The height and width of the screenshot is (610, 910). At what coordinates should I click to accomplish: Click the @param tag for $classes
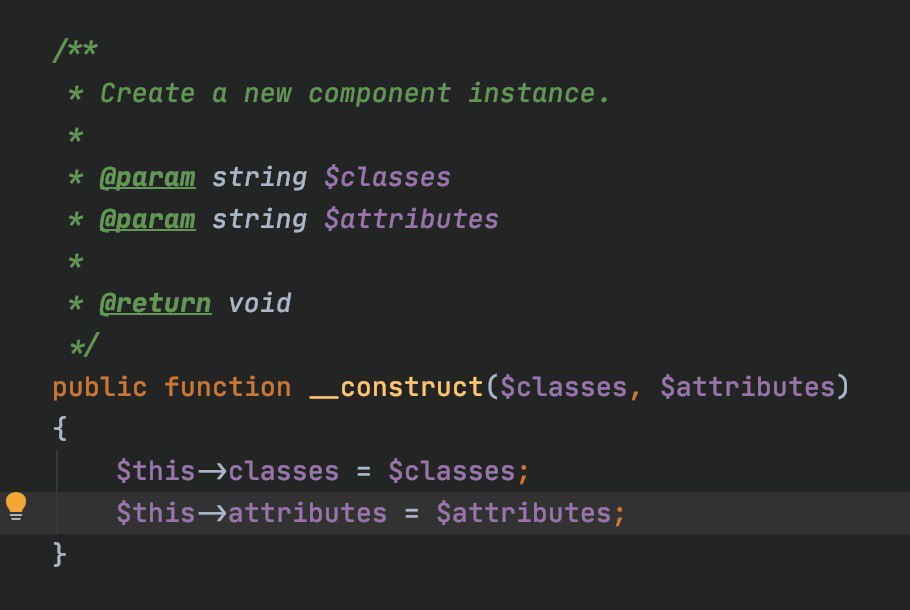click(x=147, y=178)
